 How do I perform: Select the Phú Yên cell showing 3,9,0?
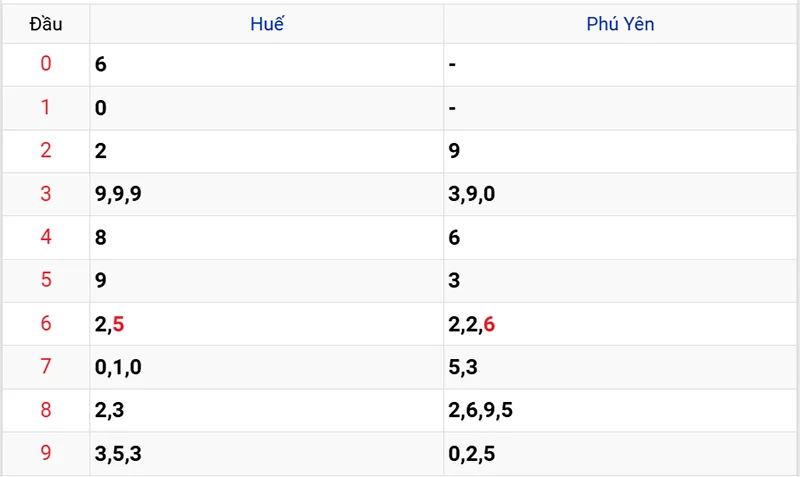pyautogui.click(x=472, y=194)
